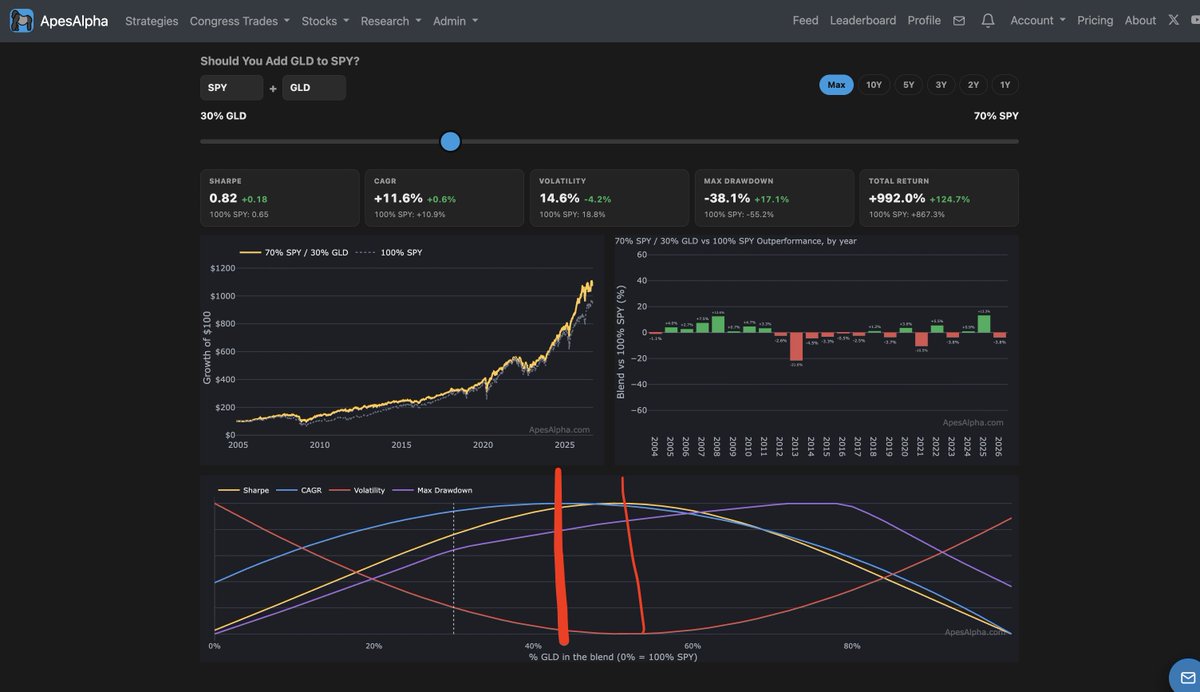Select the 3Y time range
This screenshot has width=1200, height=692.
click(941, 85)
